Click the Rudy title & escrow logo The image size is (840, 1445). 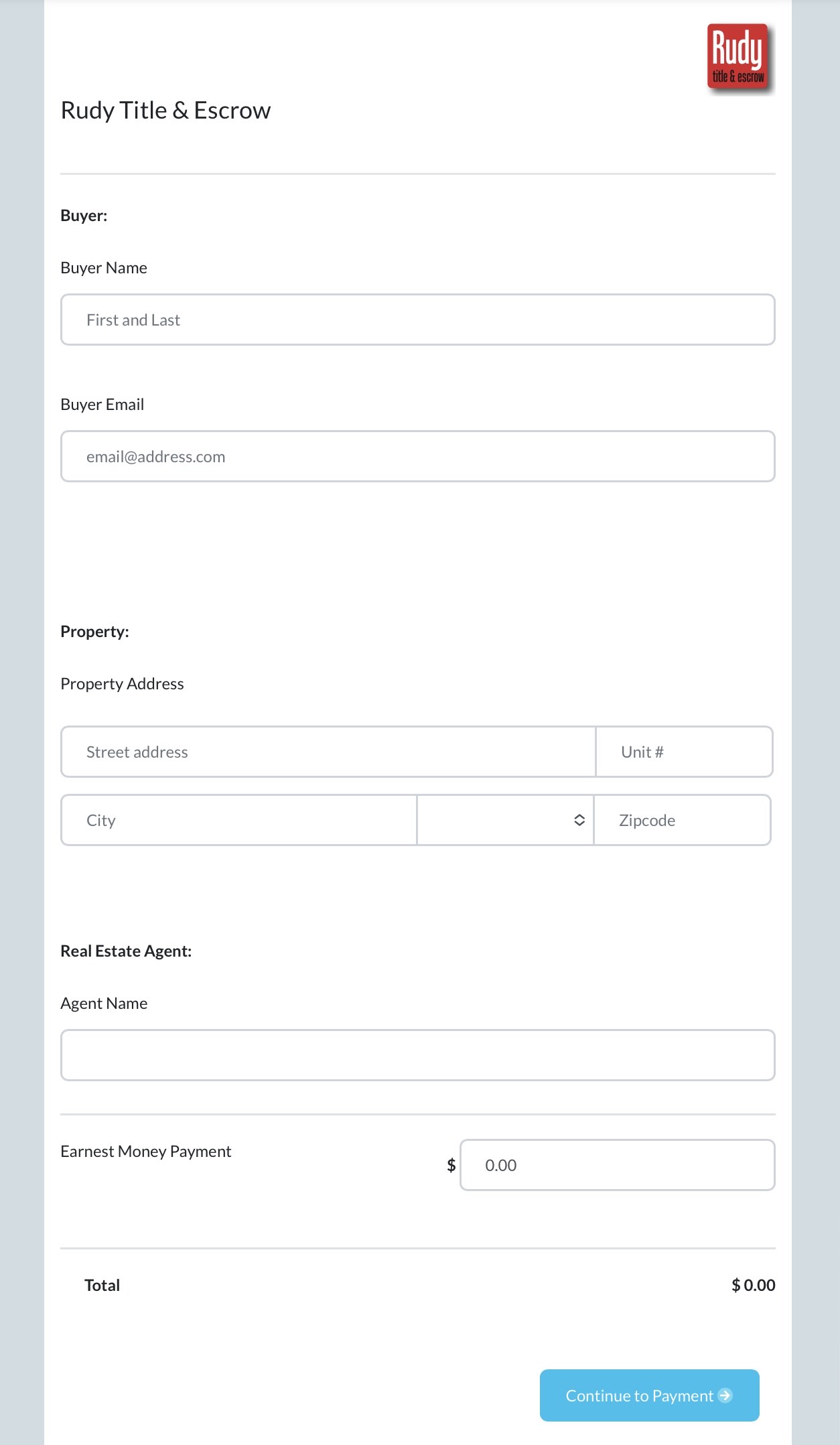739,58
